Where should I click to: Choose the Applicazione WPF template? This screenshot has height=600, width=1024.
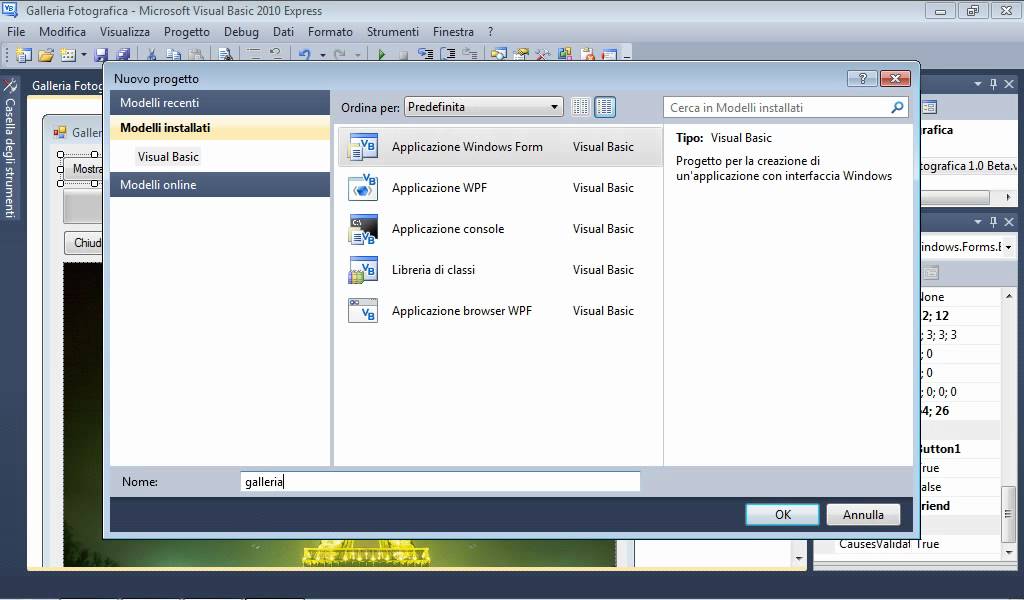coord(500,188)
